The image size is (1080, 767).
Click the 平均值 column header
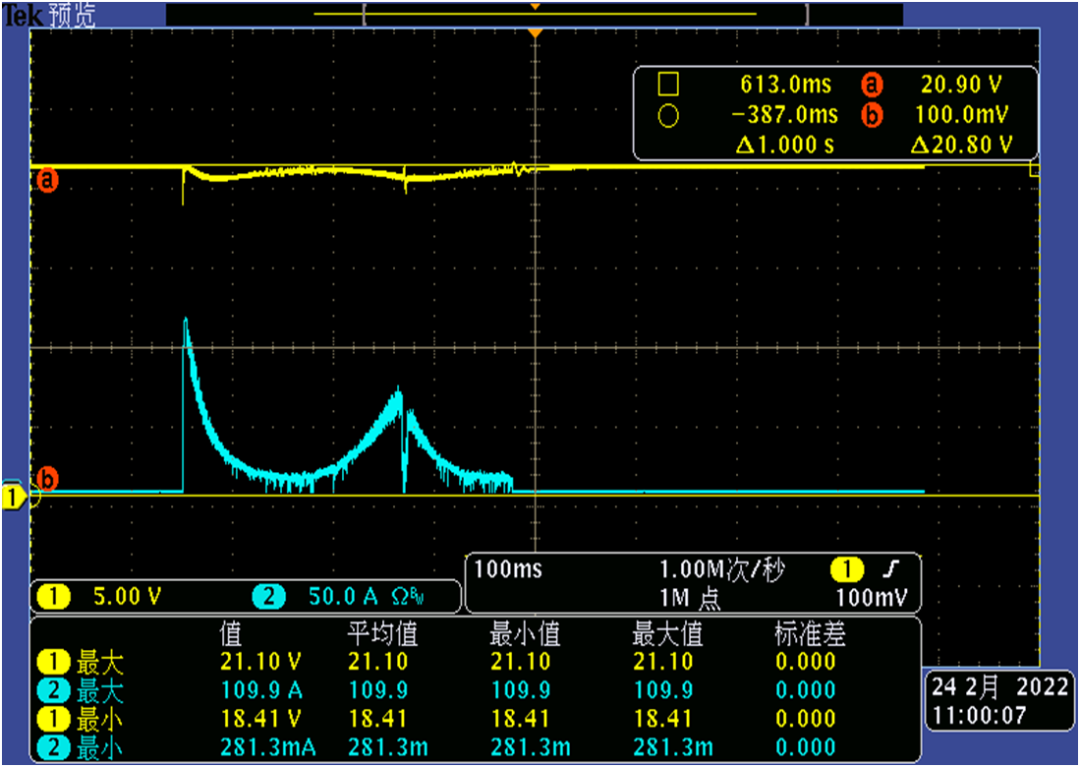[x=382, y=634]
